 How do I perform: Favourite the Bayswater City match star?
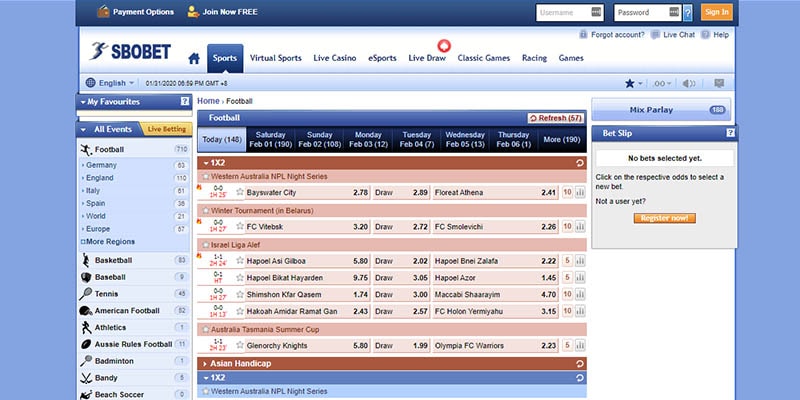(x=240, y=192)
